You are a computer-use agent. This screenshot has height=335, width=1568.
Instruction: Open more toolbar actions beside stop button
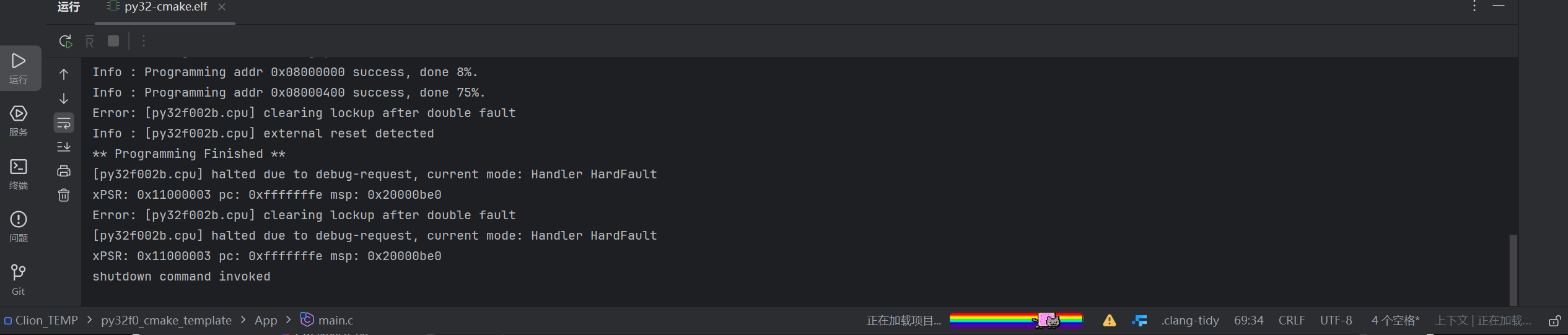(x=144, y=41)
